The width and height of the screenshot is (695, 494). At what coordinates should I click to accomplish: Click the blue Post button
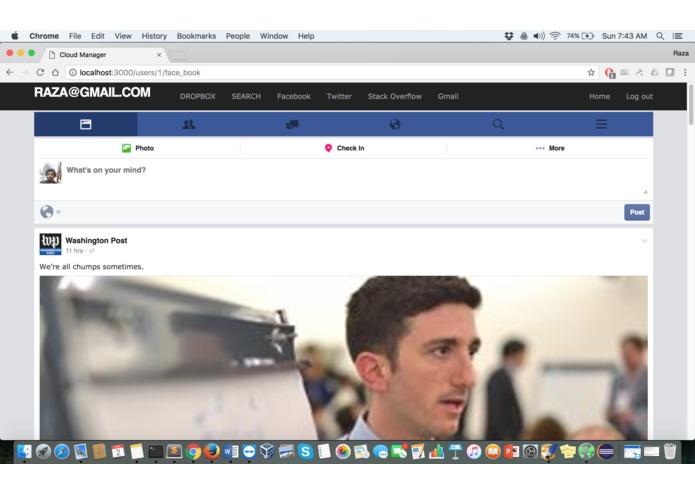pyautogui.click(x=637, y=212)
